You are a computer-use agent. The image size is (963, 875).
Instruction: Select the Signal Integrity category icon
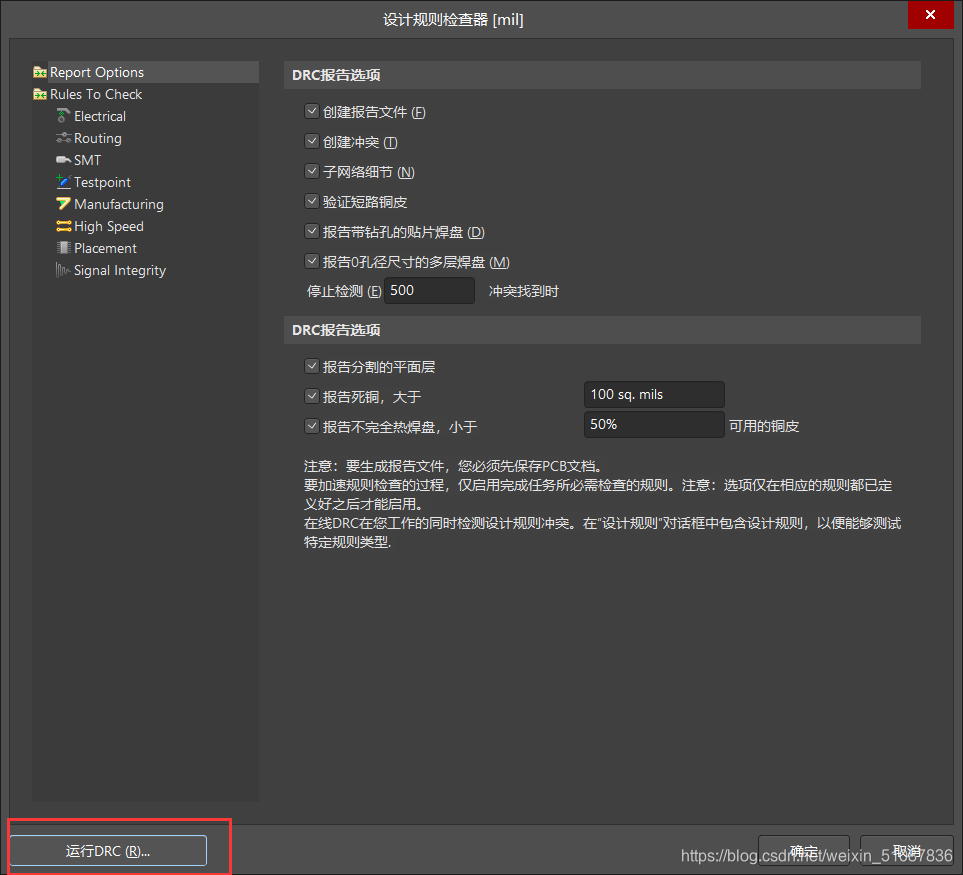63,270
